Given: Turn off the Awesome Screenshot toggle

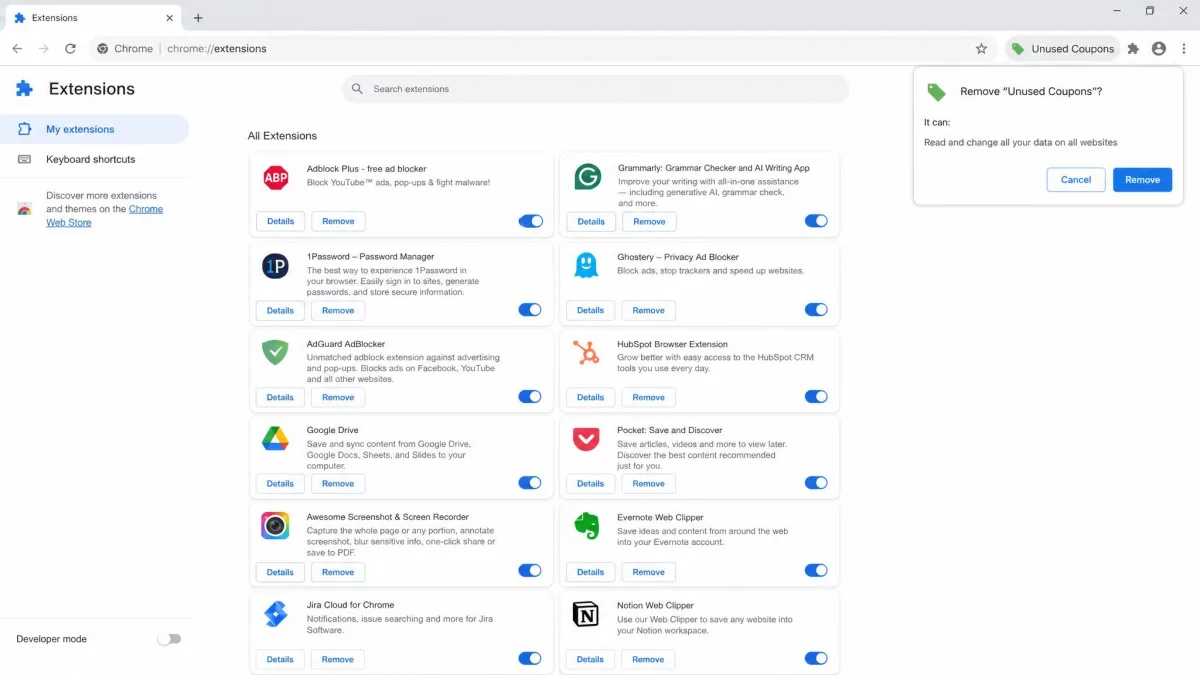Looking at the screenshot, I should coord(530,571).
